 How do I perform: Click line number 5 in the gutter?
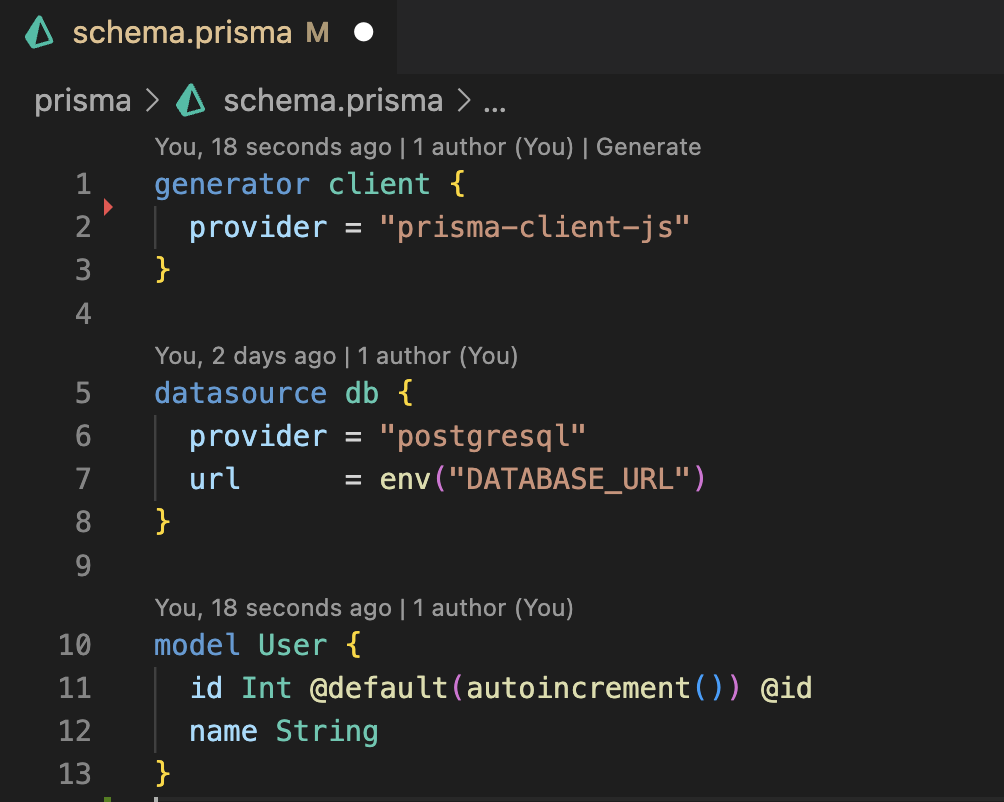point(83,393)
